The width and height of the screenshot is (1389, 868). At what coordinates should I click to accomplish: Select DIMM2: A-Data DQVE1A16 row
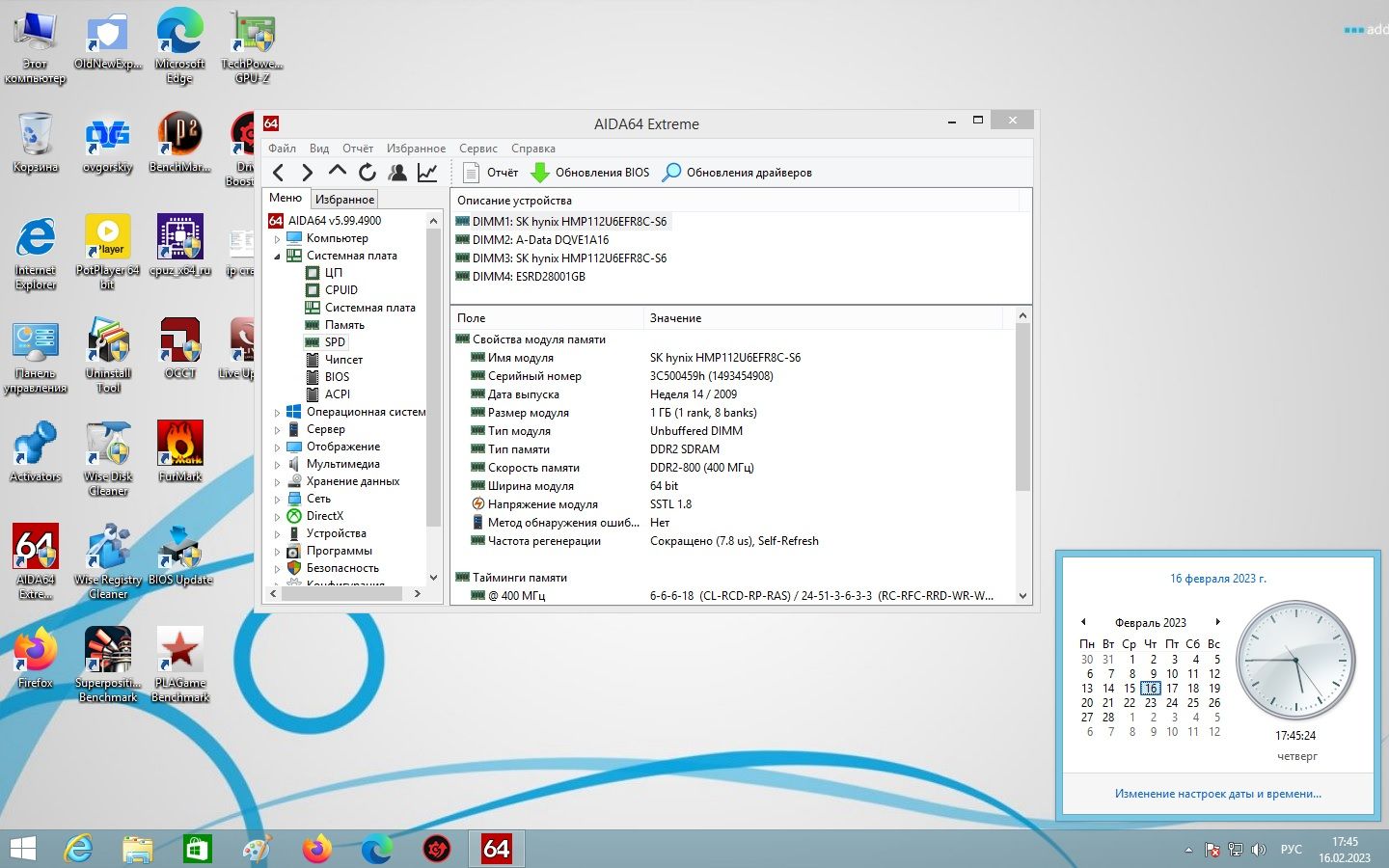point(531,240)
